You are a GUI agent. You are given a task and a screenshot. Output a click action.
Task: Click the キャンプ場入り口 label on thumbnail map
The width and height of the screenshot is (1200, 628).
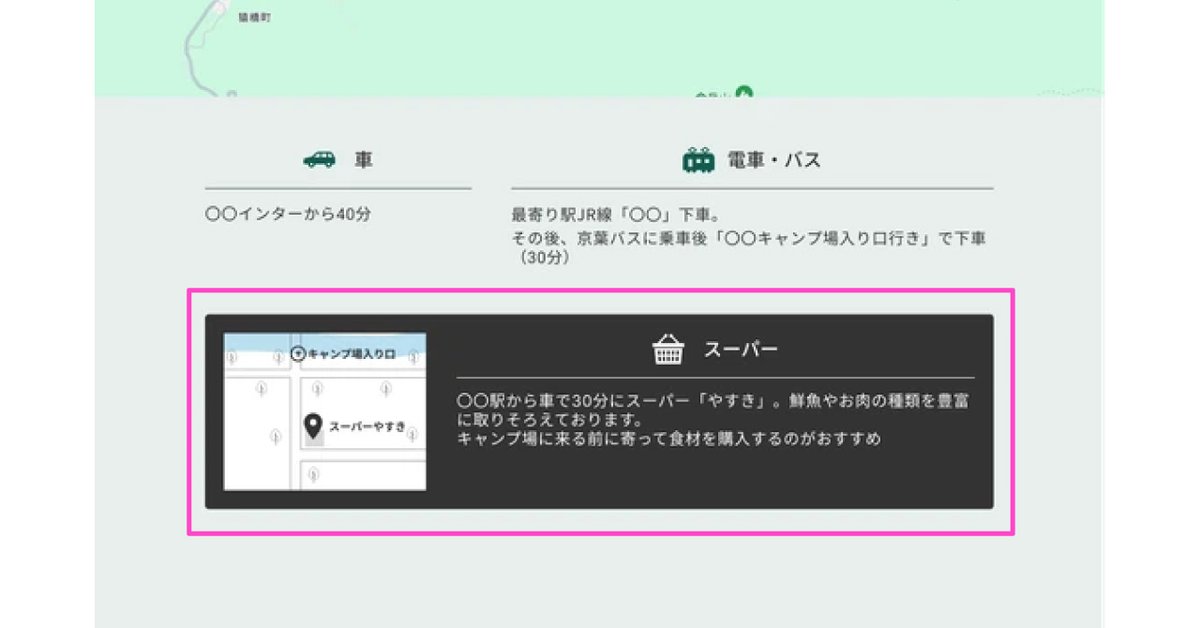351,354
